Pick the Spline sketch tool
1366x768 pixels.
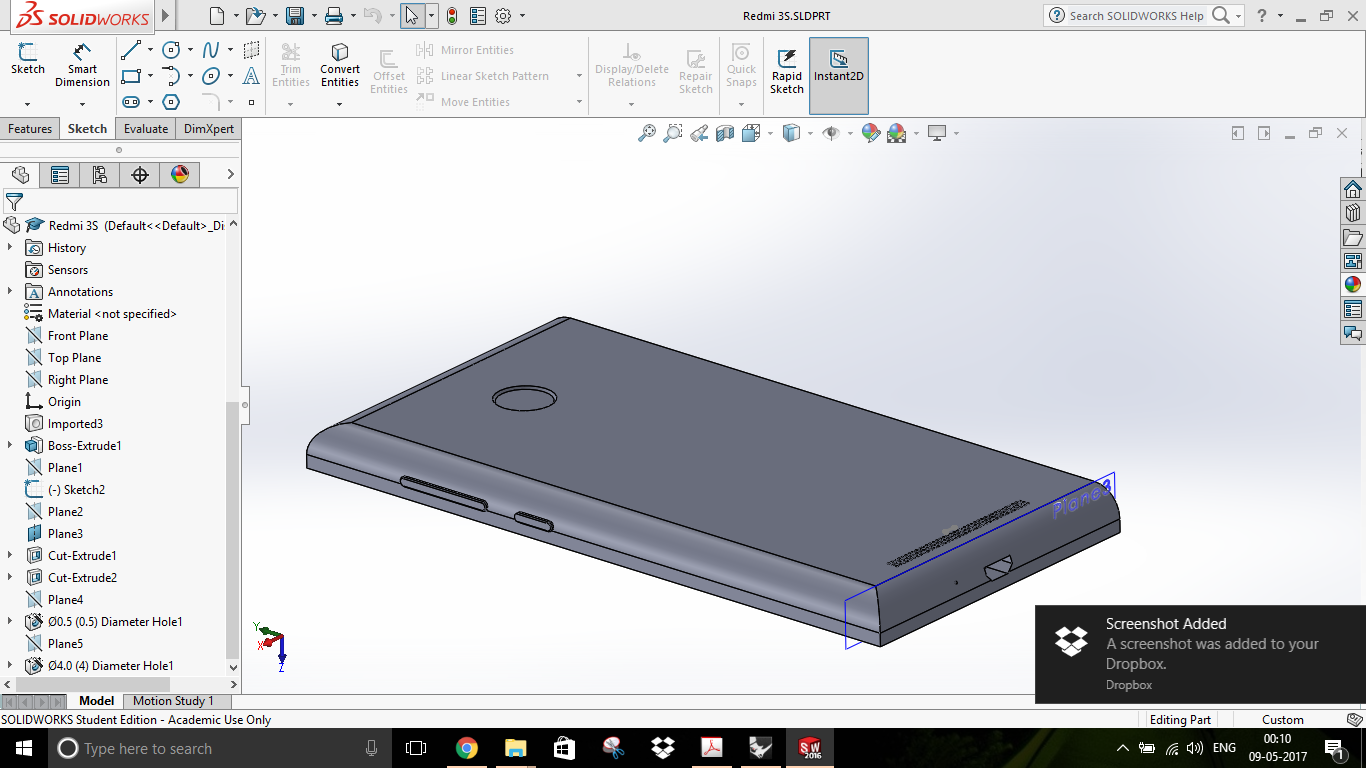pos(211,50)
